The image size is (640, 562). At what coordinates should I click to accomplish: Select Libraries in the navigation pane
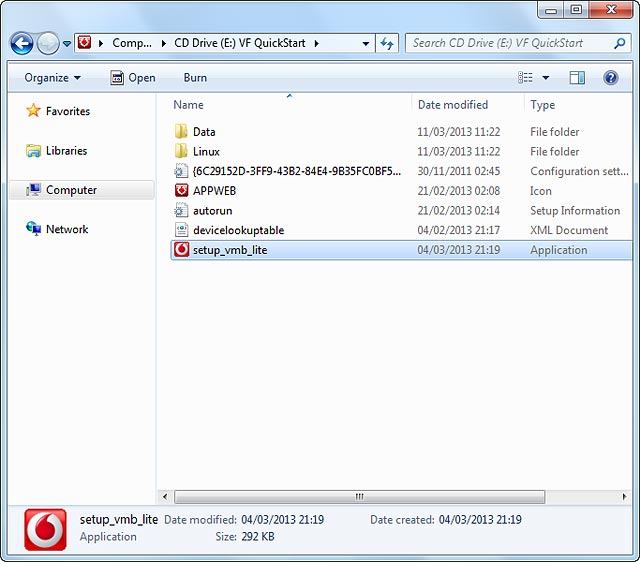click(67, 151)
